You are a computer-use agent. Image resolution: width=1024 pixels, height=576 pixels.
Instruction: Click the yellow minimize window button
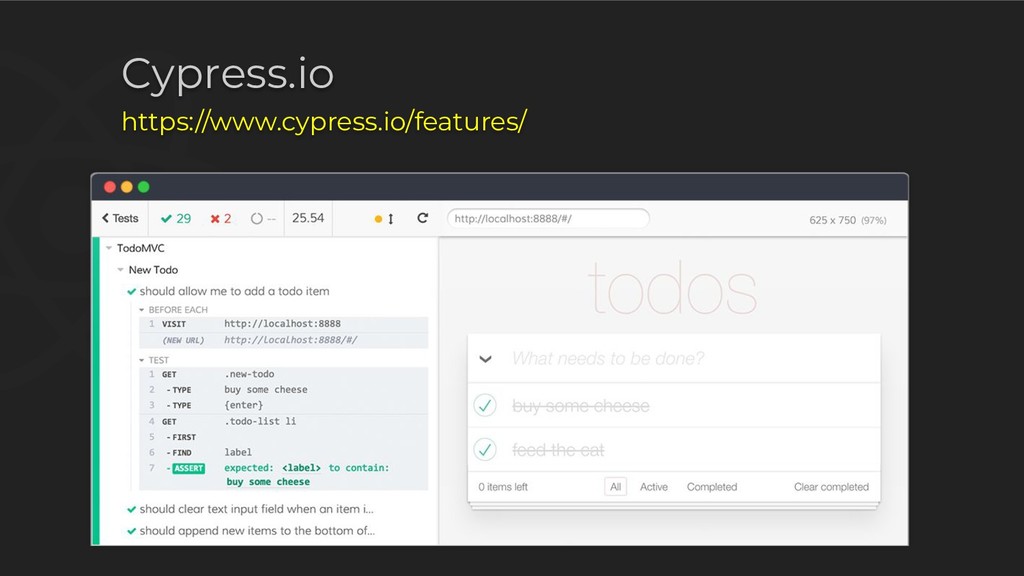point(127,187)
